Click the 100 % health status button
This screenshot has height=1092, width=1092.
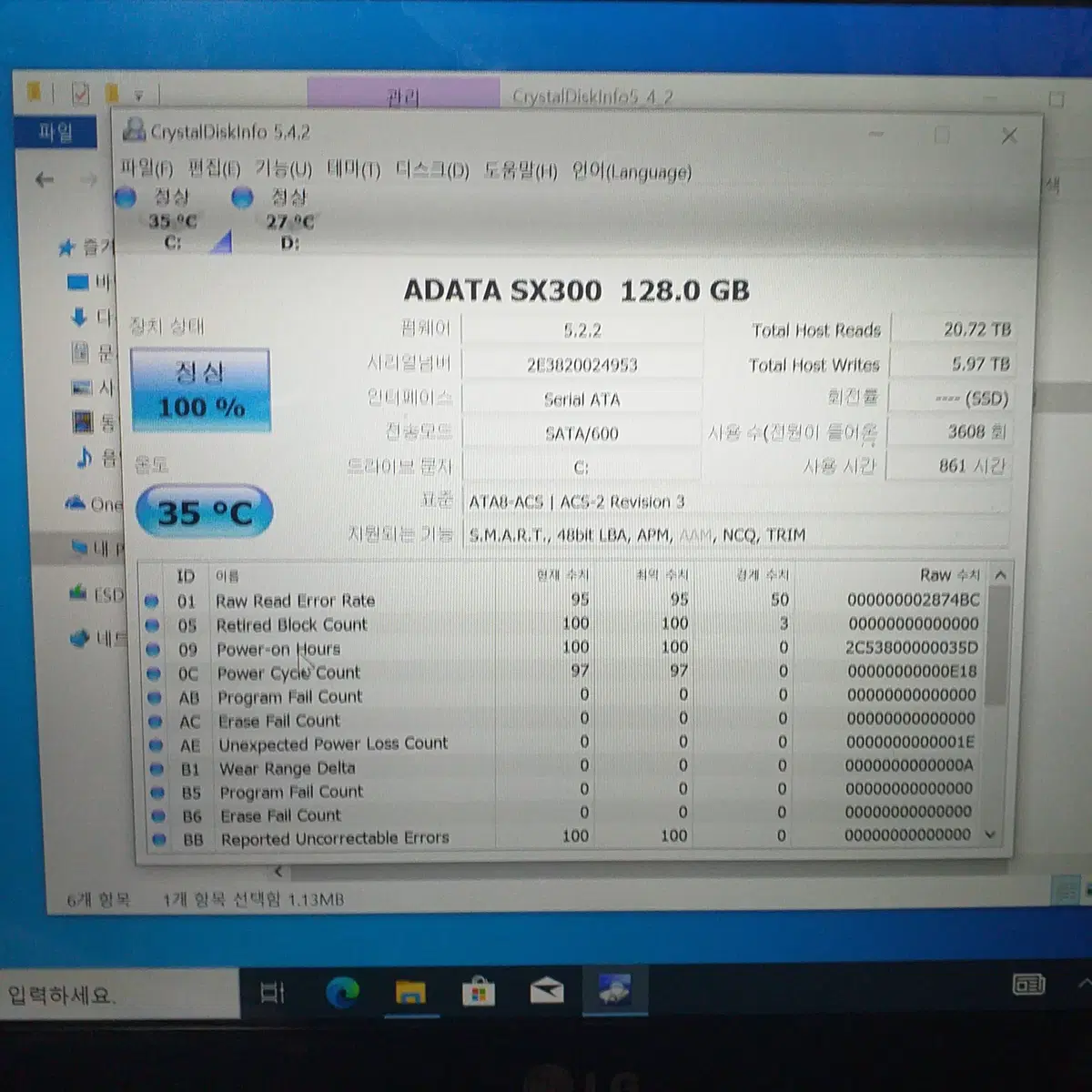click(200, 389)
